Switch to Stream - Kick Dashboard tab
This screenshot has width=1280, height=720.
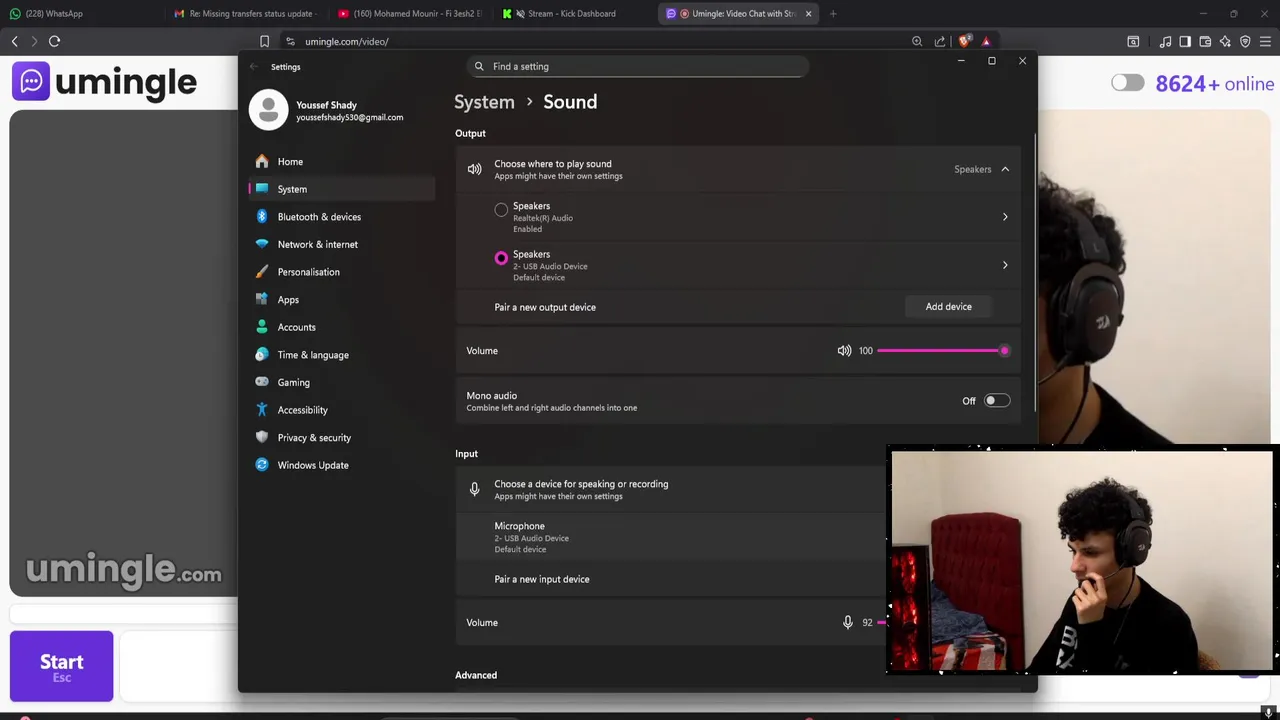pyautogui.click(x=574, y=13)
